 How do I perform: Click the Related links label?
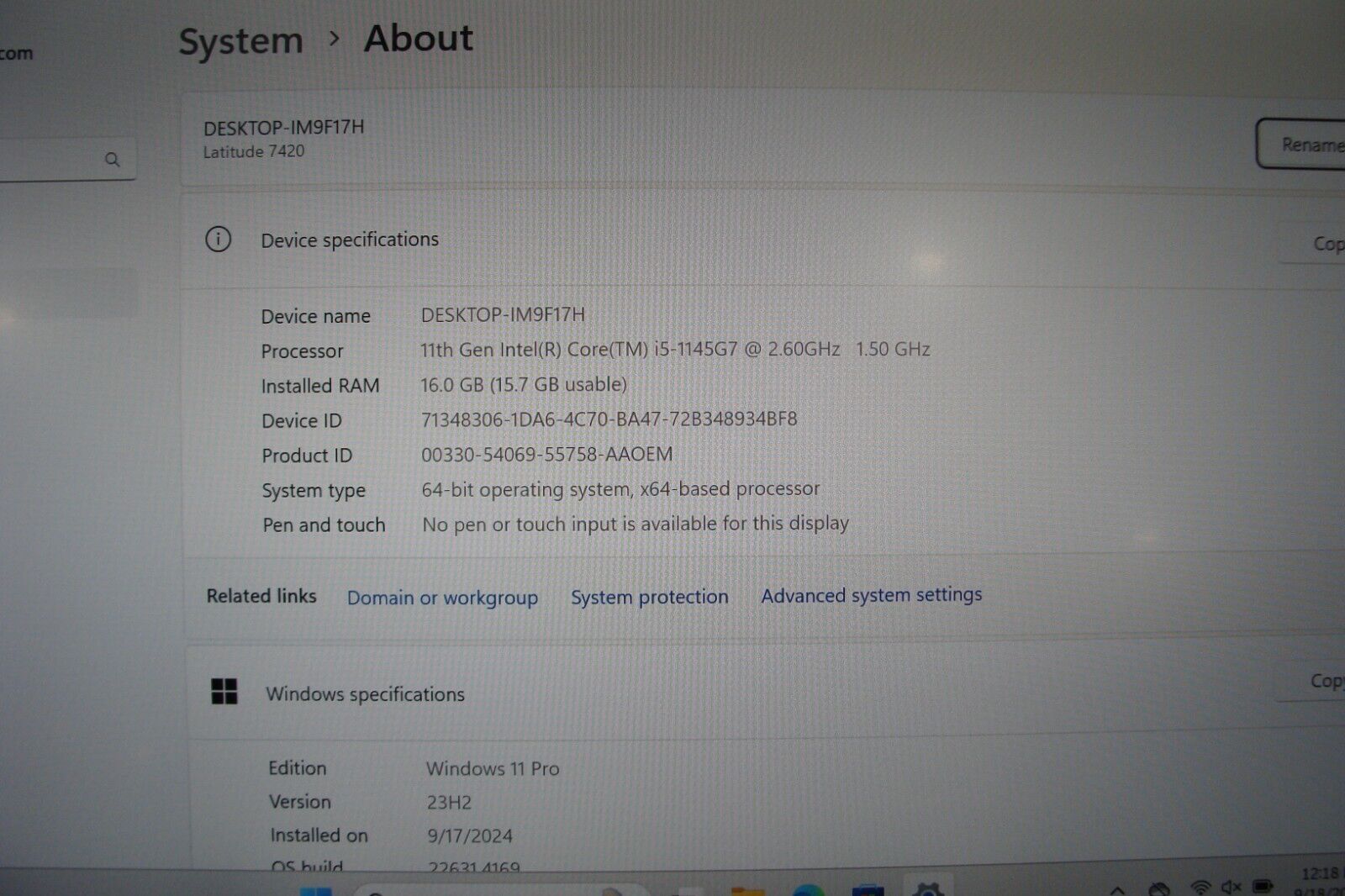click(261, 596)
